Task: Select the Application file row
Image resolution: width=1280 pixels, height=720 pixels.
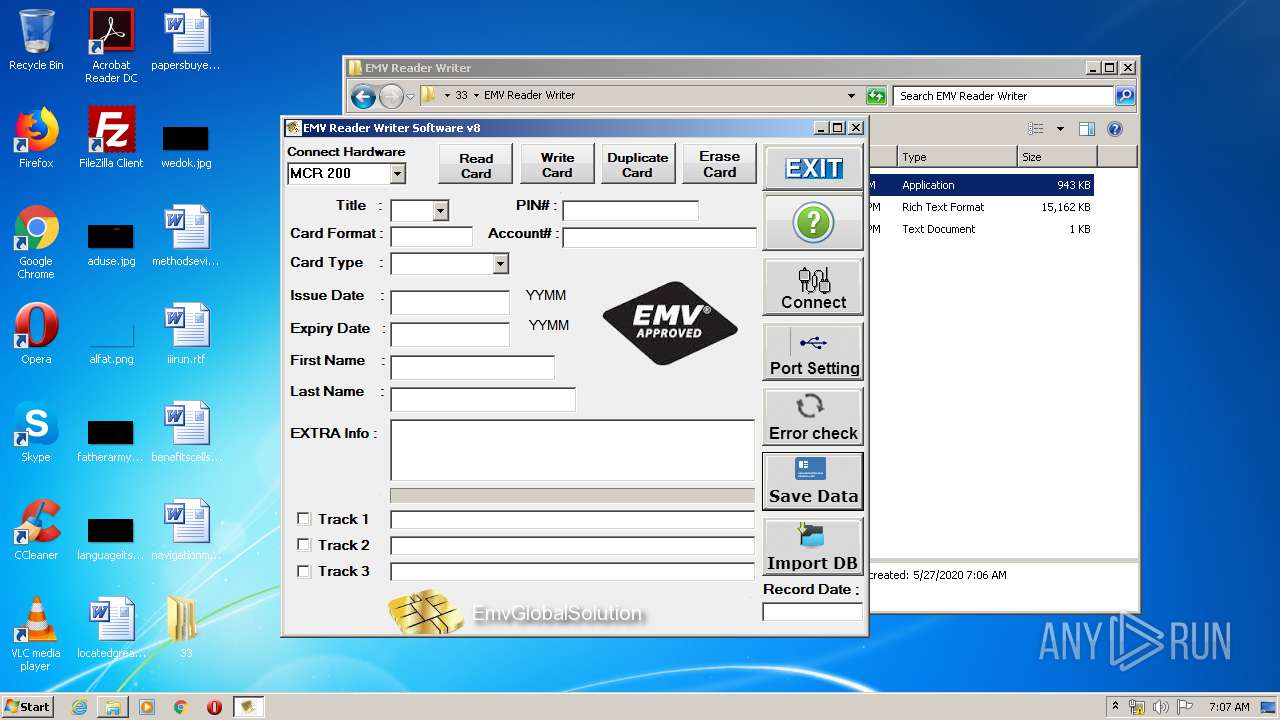Action: coord(980,185)
